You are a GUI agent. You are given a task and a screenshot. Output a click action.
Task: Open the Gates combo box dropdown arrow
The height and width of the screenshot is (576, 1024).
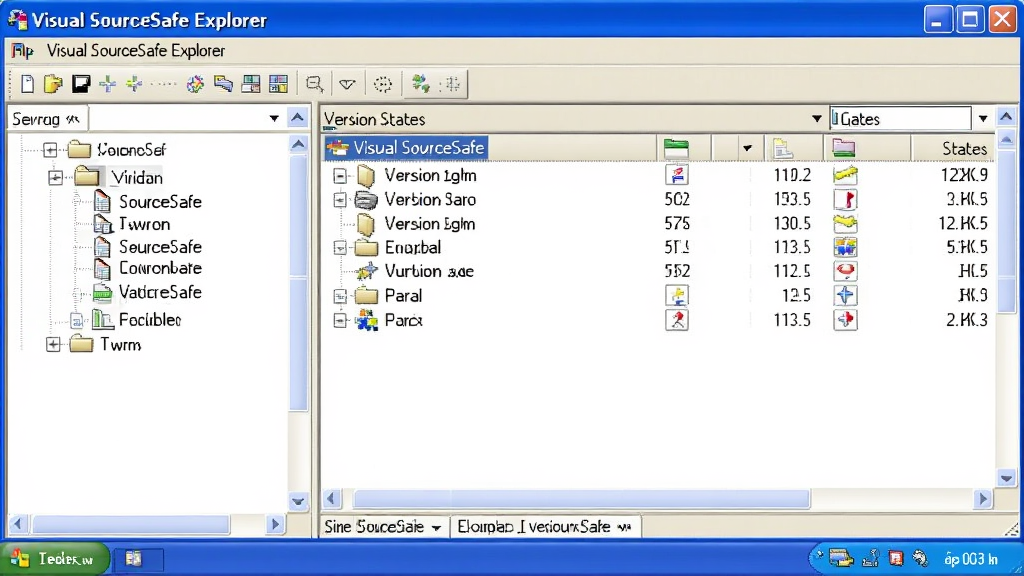pos(983,119)
